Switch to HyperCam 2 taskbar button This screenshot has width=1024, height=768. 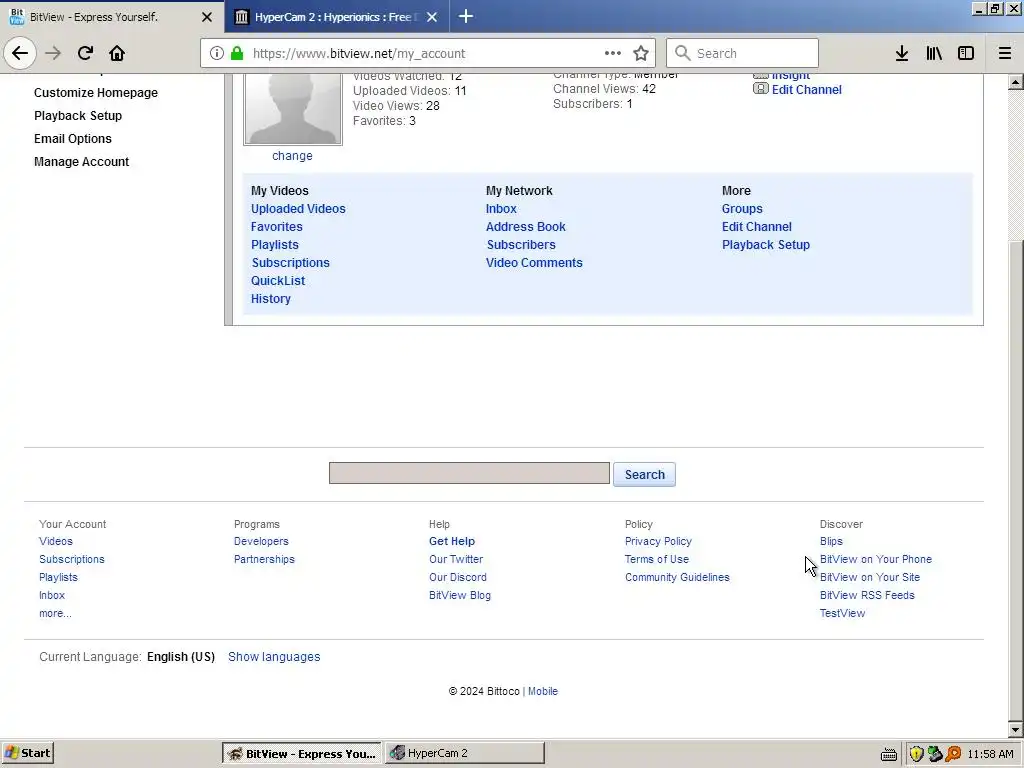(x=464, y=753)
